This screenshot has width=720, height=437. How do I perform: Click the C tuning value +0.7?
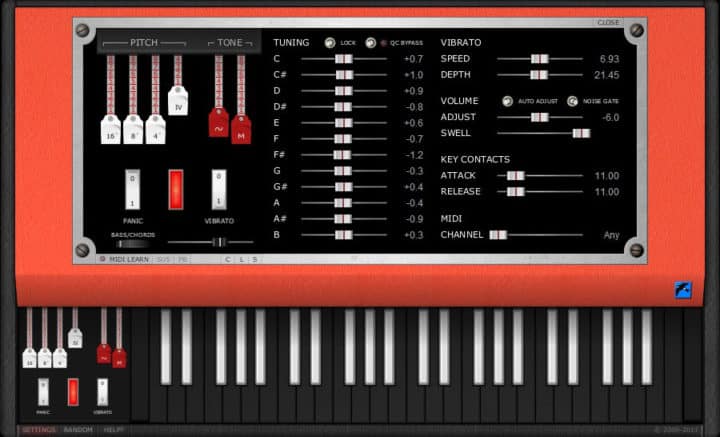point(413,59)
